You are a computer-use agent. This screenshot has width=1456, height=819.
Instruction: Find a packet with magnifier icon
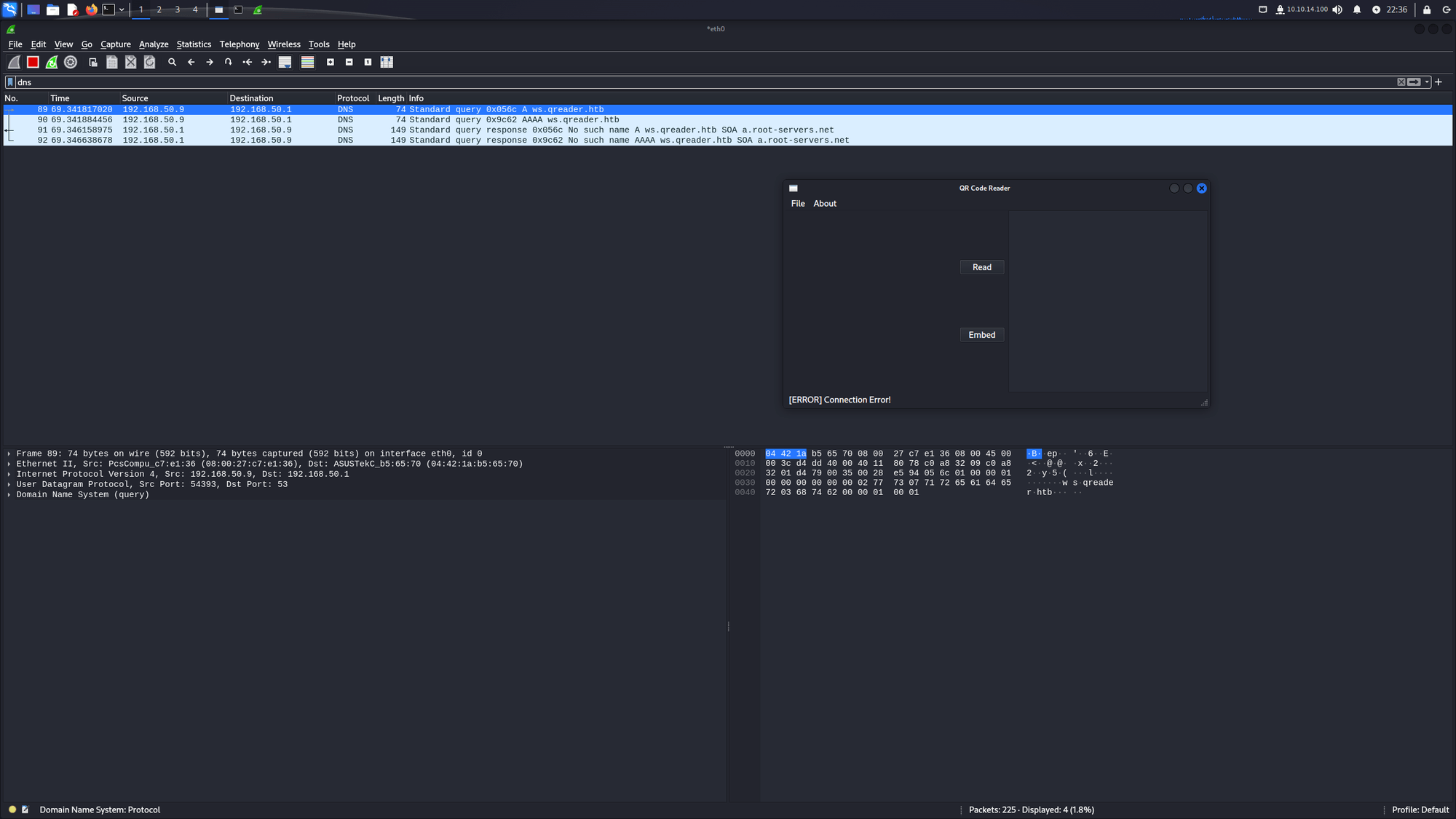tap(173, 63)
